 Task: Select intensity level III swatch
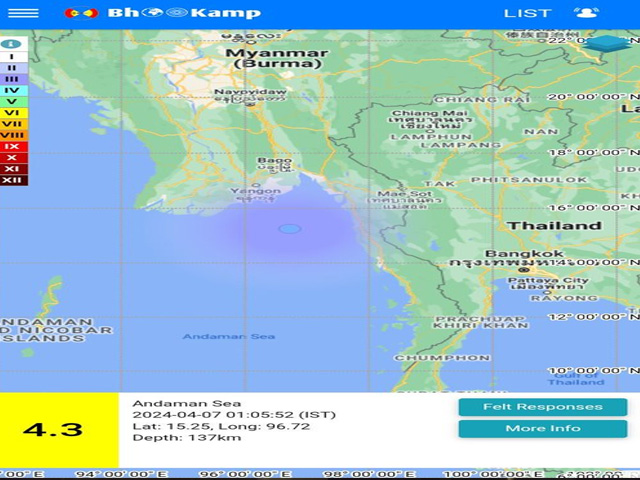click(12, 79)
